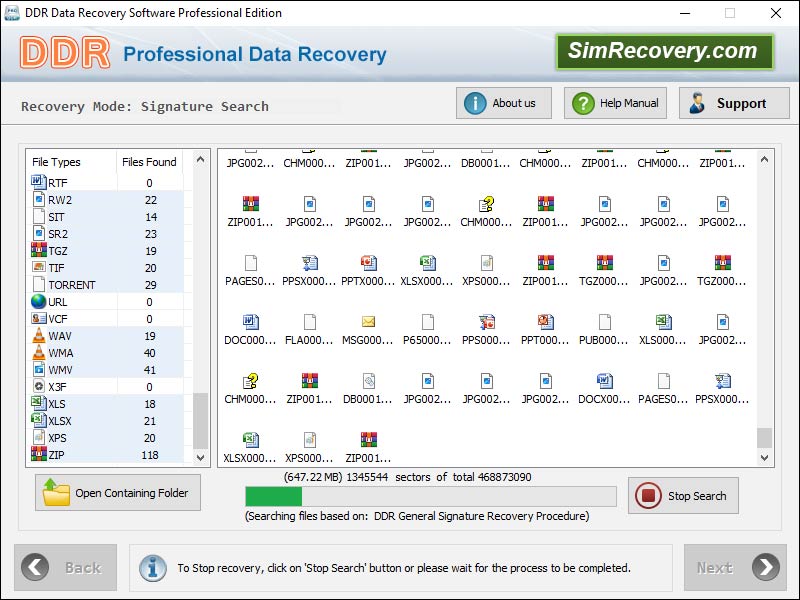
Task: Select the PUB000... recovered file icon
Action: (605, 322)
